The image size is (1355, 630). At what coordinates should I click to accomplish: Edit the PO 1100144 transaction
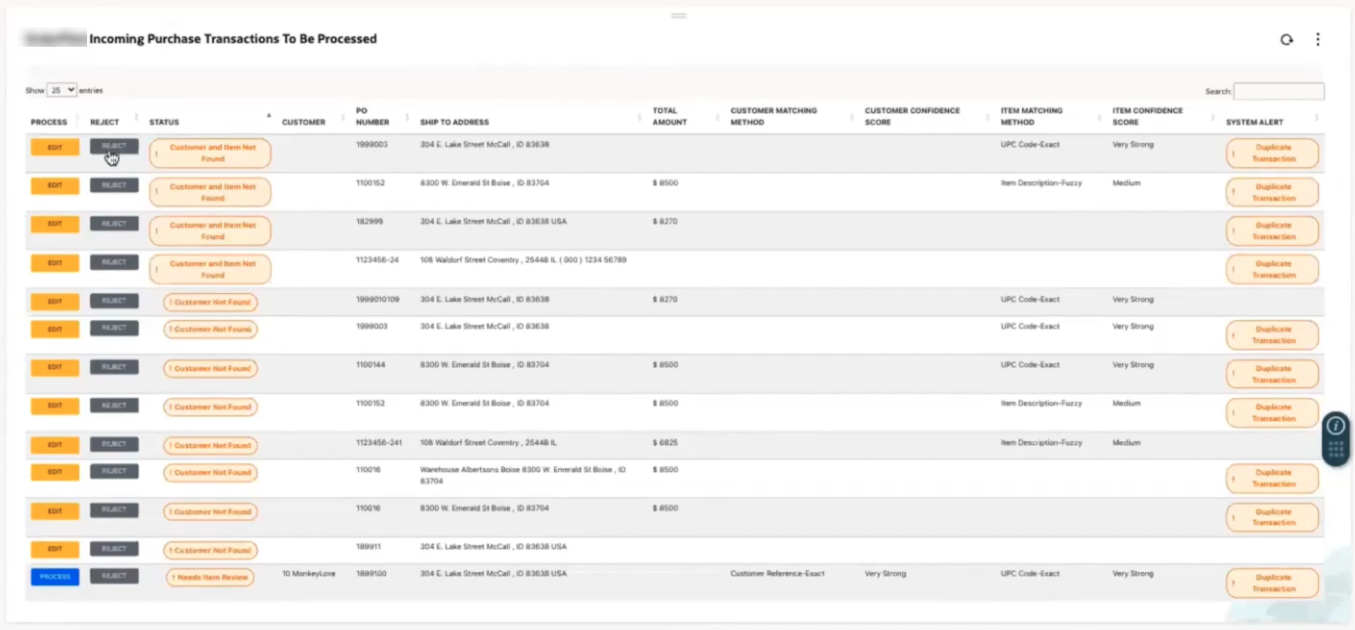55,368
